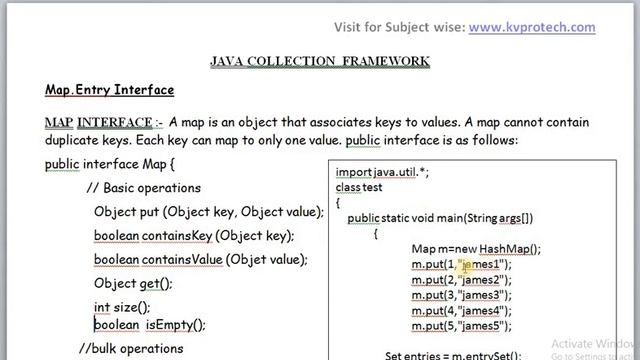Click the 'Map m=new HashMap();' line
This screenshot has height=360, width=640.
click(476, 249)
